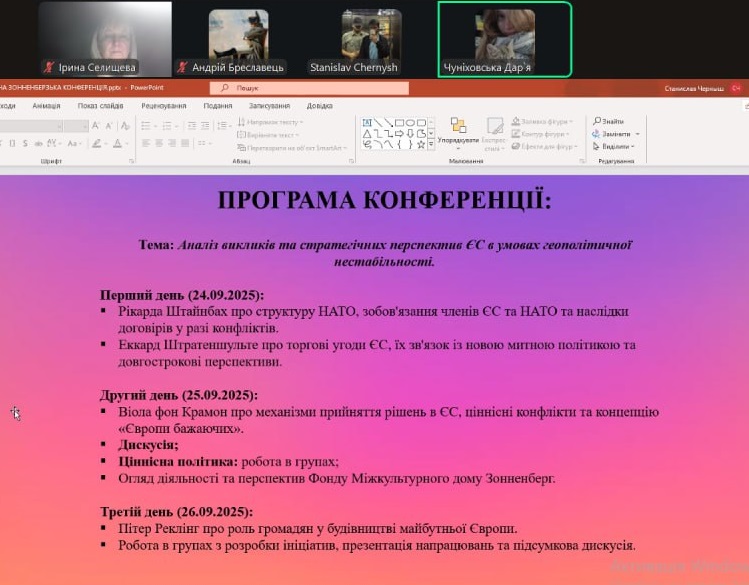Click the Find (Знайти) magnifier icon
The height and width of the screenshot is (585, 749).
click(597, 122)
